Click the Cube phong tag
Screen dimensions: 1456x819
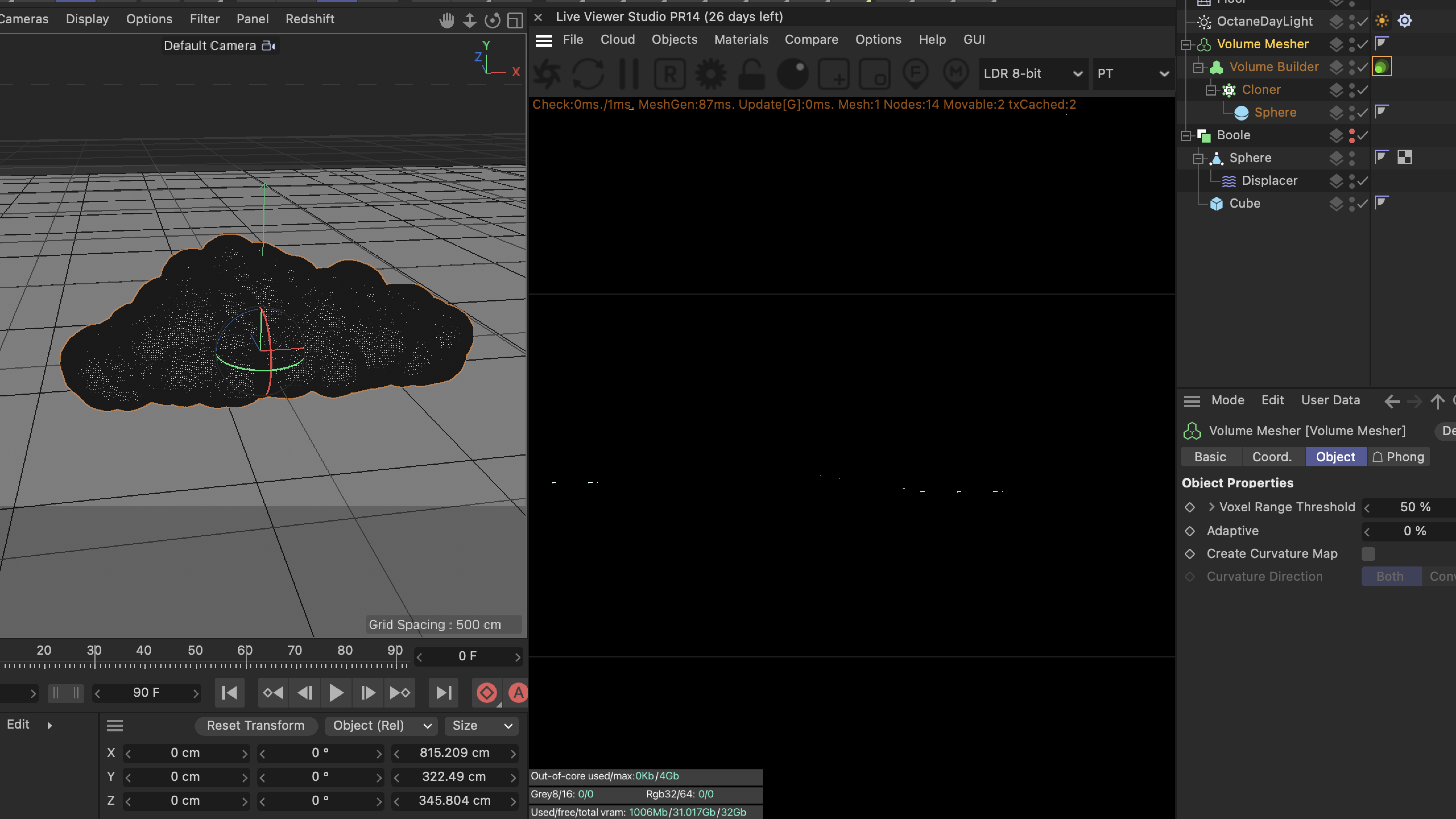click(x=1381, y=202)
